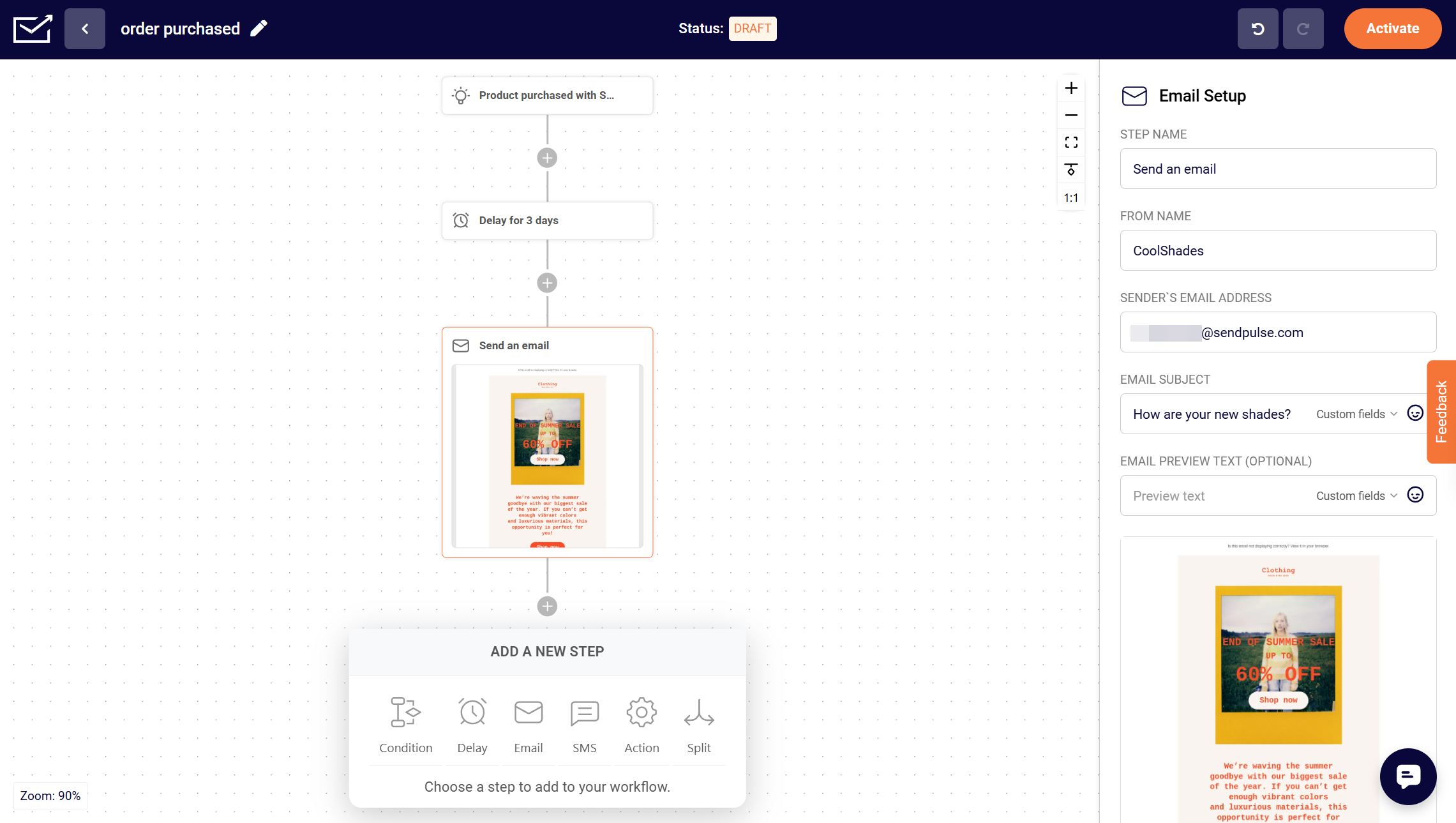The width and height of the screenshot is (1456, 823).
Task: Click the DRAFT status badge
Action: 753,29
